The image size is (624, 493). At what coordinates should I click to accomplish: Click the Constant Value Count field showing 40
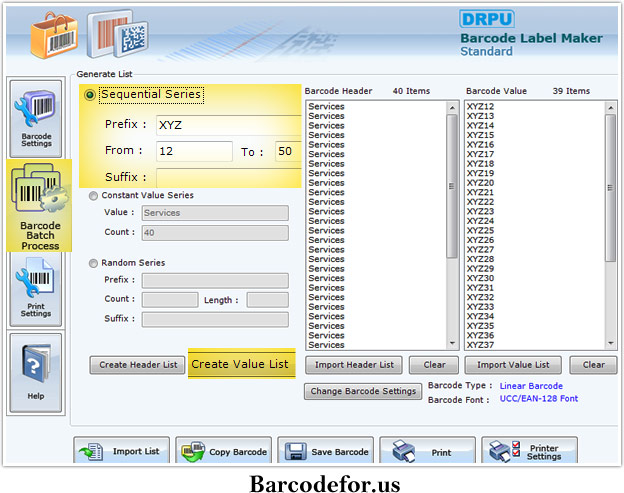coord(215,233)
